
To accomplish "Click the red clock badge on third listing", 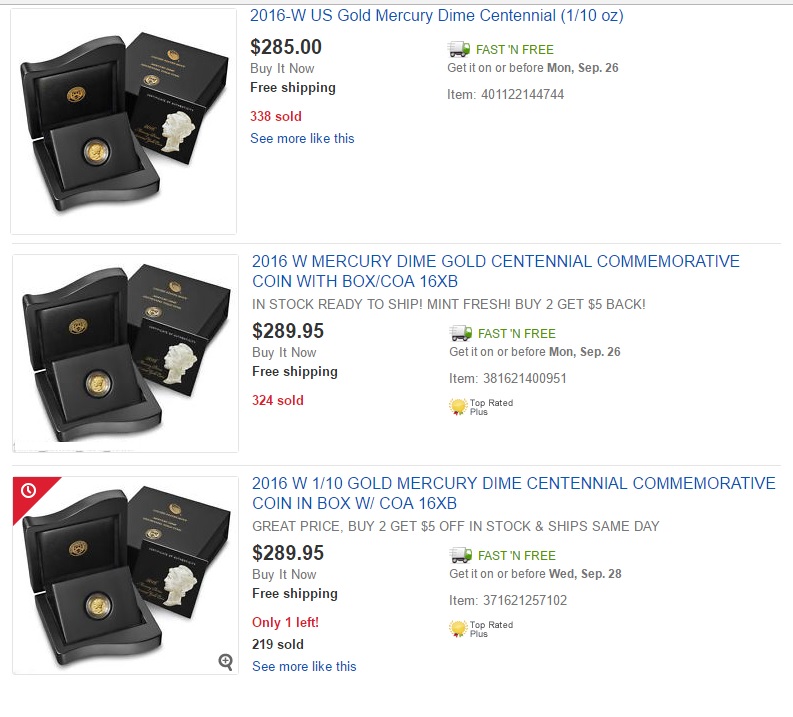I will pyautogui.click(x=28, y=491).
